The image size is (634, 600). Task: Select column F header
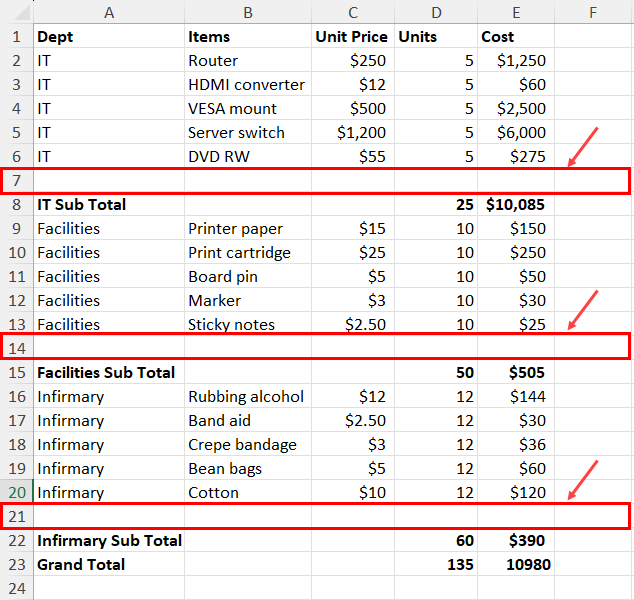(593, 13)
